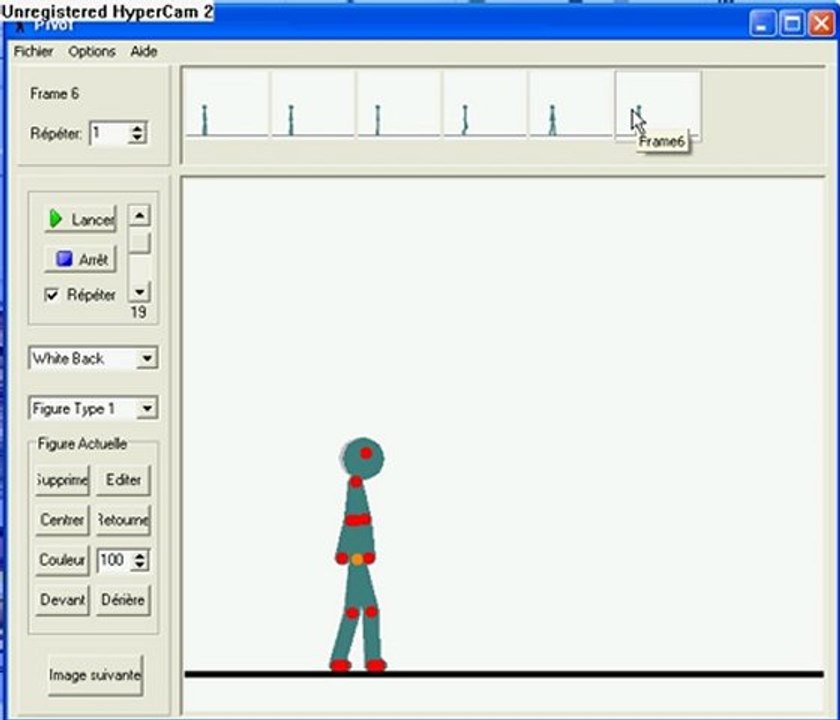This screenshot has height=720, width=840.
Task: Click the stickman's left foot handle
Action: (340, 665)
